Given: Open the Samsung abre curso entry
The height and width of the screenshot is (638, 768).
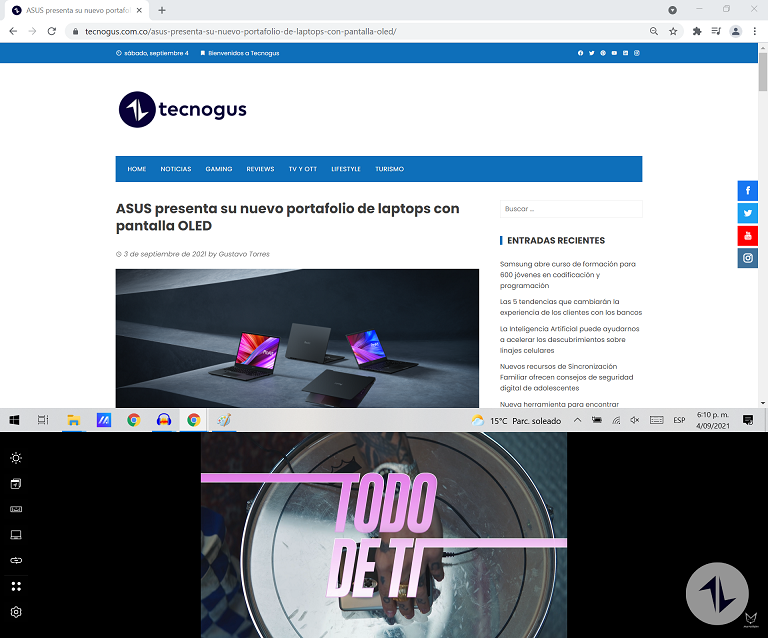Looking at the screenshot, I should tap(568, 275).
